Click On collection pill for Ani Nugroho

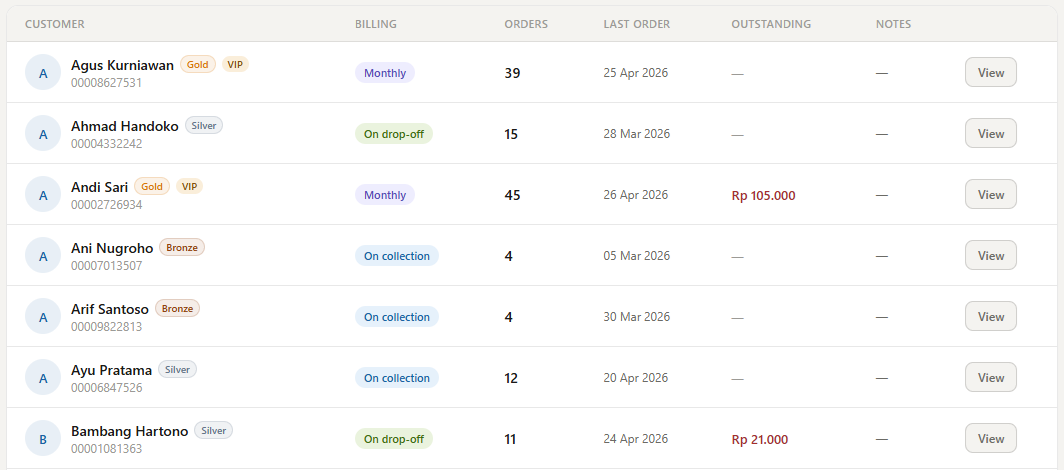point(397,256)
